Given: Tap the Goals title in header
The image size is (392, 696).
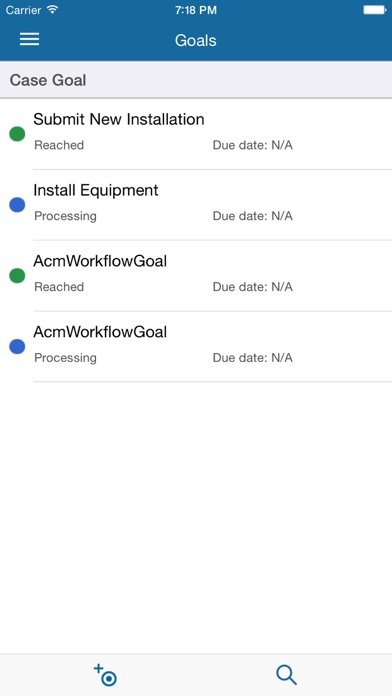Looking at the screenshot, I should (x=196, y=40).
